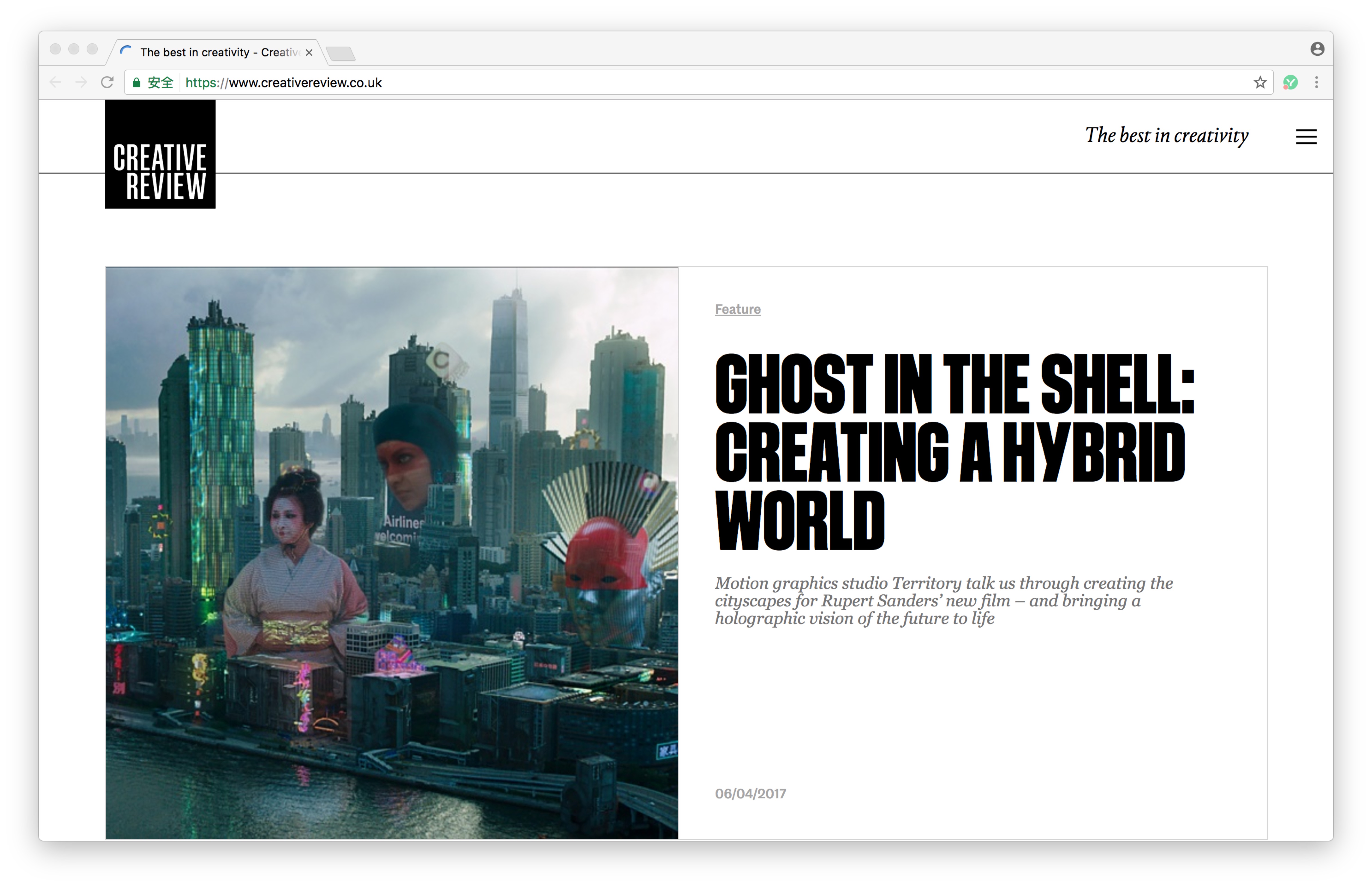Minimize the browser window
Screen dimensions: 1372x887
pos(74,49)
